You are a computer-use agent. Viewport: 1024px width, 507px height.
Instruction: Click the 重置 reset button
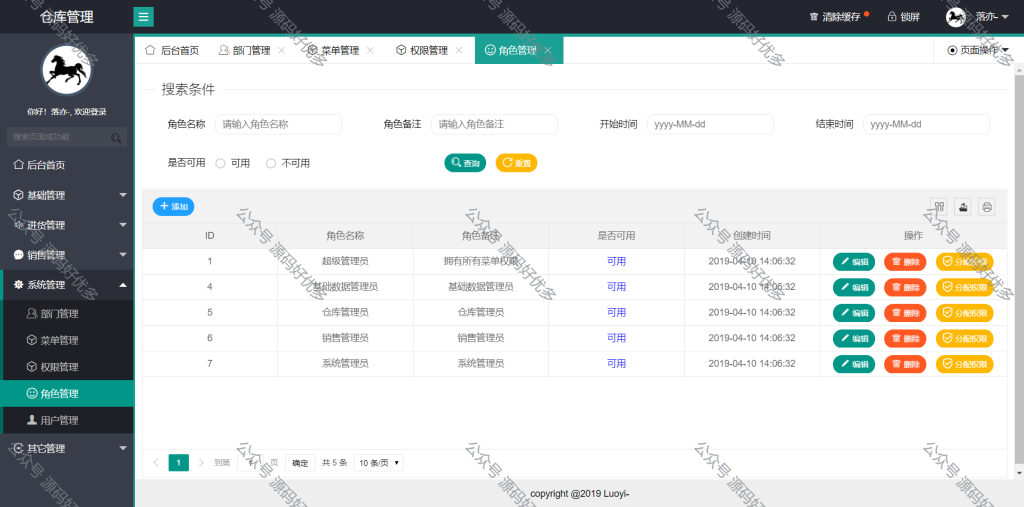(517, 163)
